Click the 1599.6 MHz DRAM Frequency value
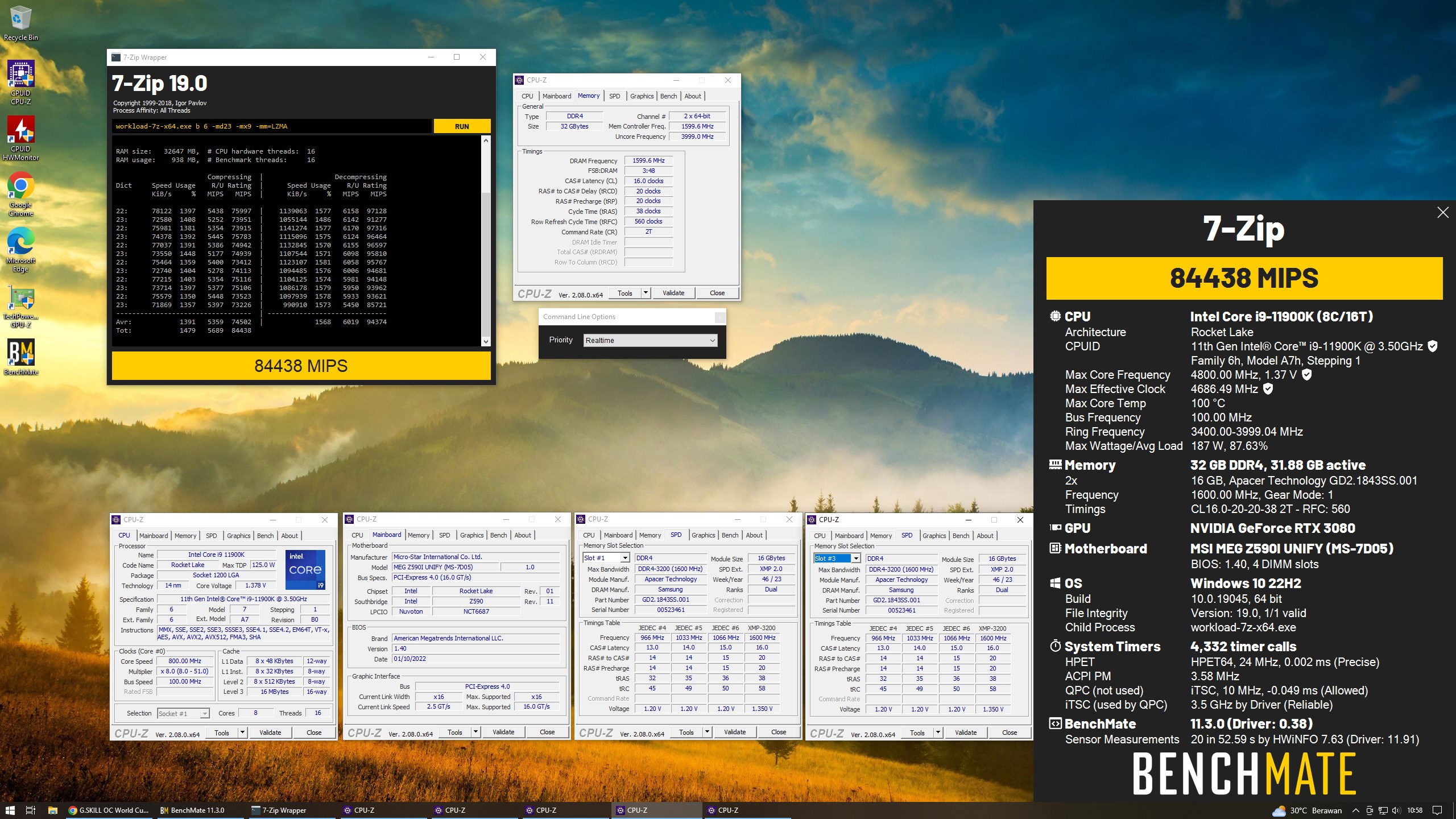Viewport: 1456px width, 819px height. (648, 160)
